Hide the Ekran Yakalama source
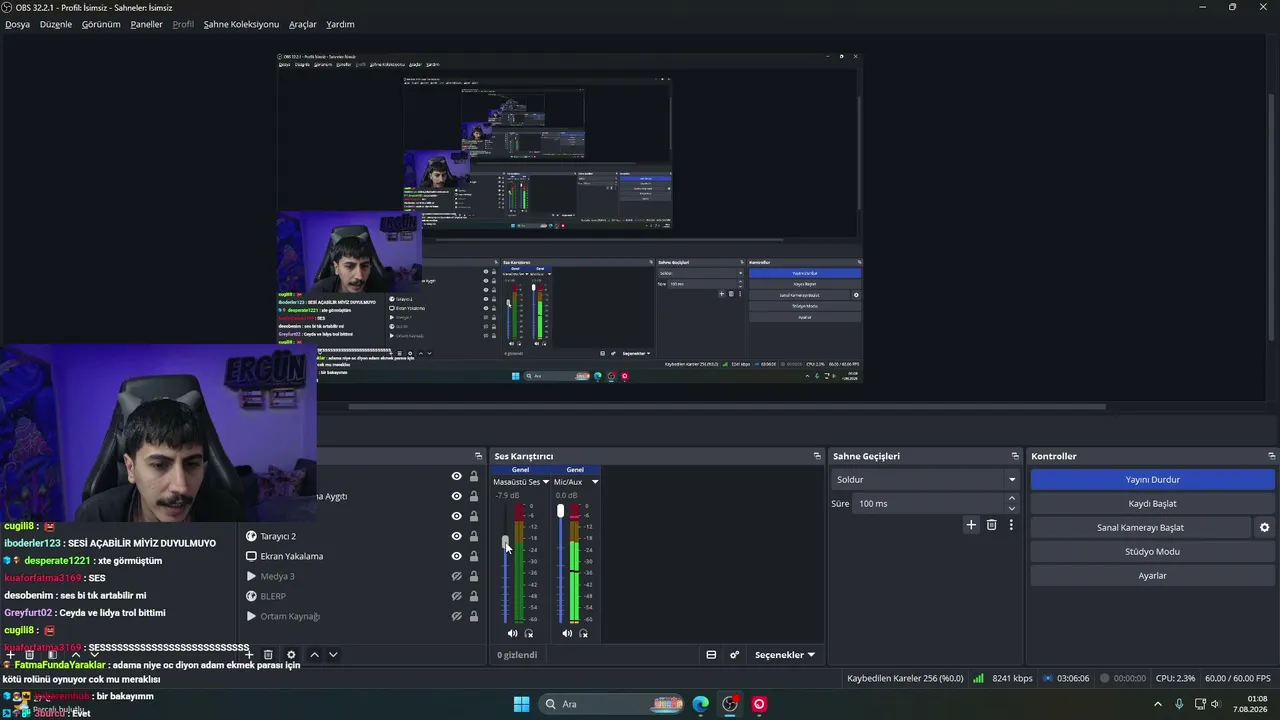 click(457, 556)
